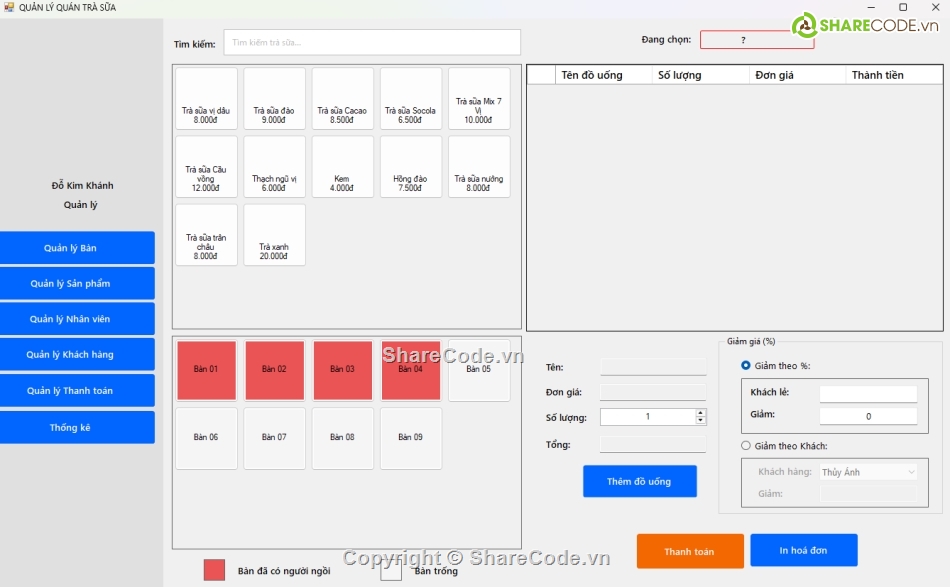Focus the Tìm kiếm trà sữa search box
Viewport: 950px width, 587px height.
[371, 43]
